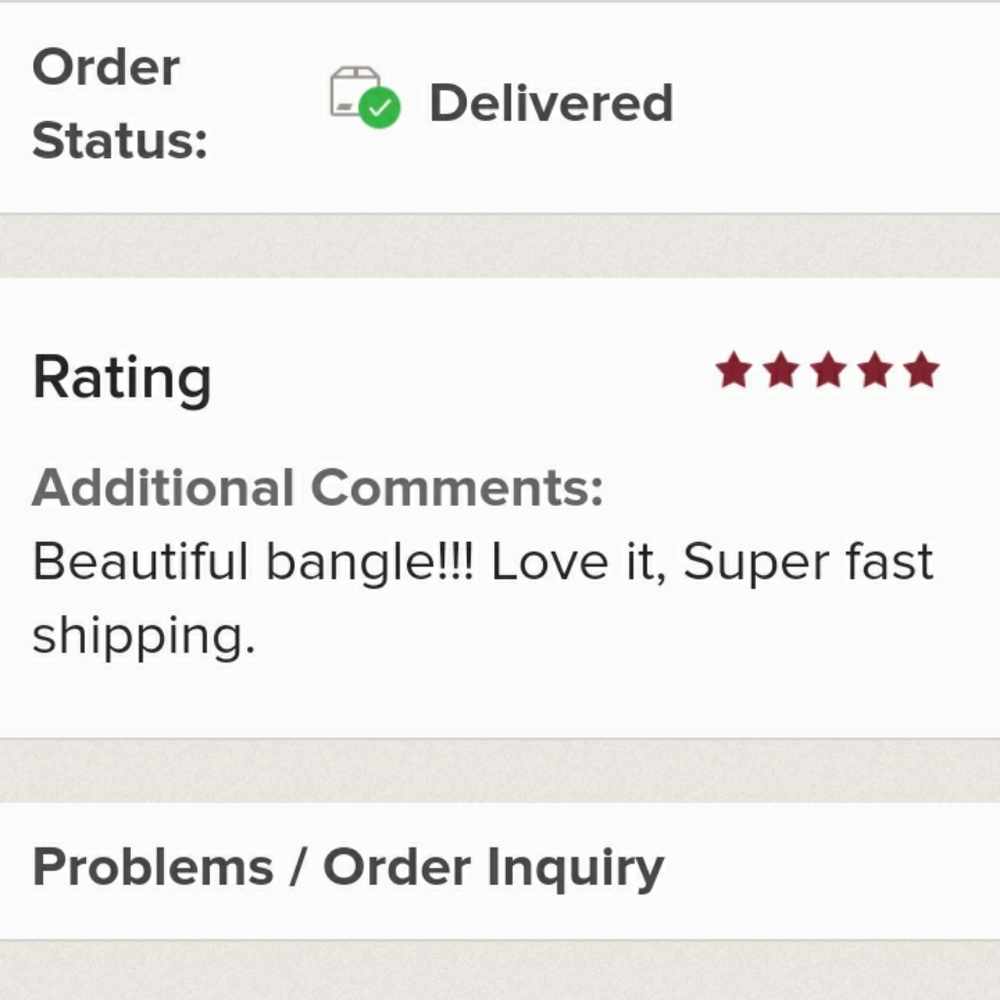Select the second rating star

tap(780, 370)
